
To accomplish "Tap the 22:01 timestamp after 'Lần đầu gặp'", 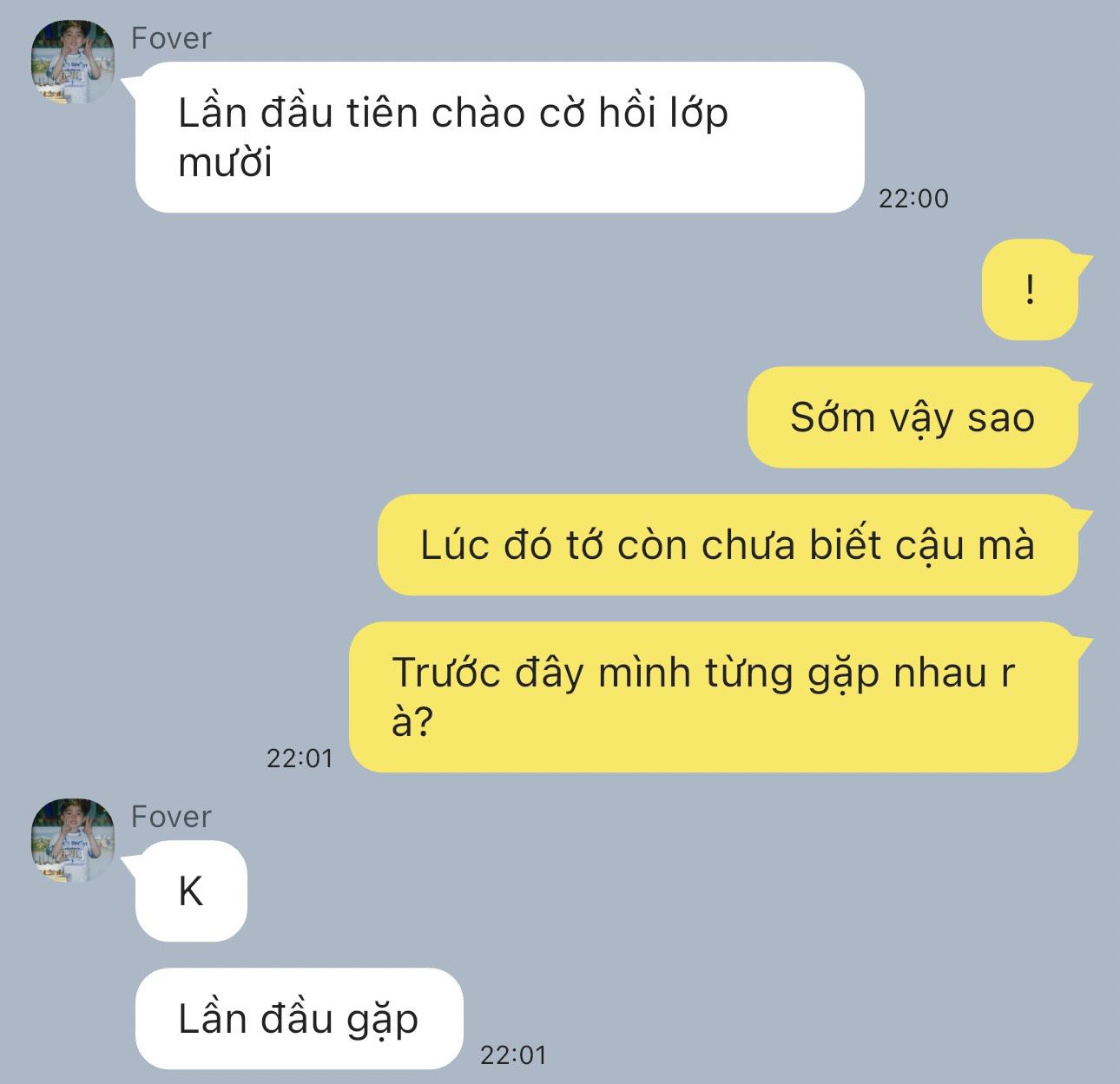I will tap(513, 1055).
